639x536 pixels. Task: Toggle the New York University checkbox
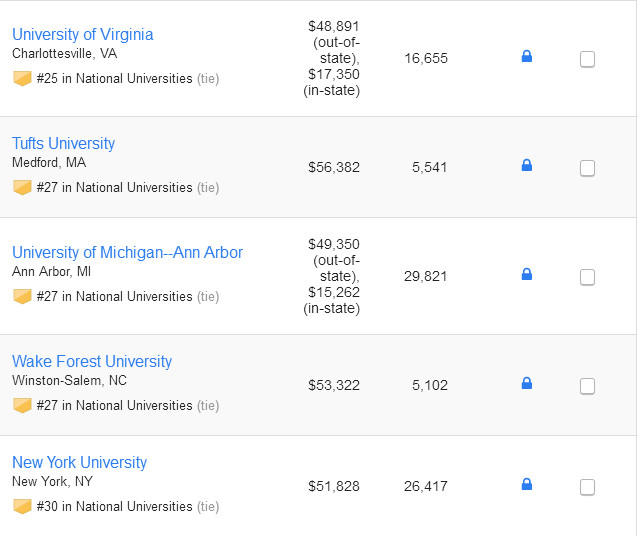click(587, 487)
